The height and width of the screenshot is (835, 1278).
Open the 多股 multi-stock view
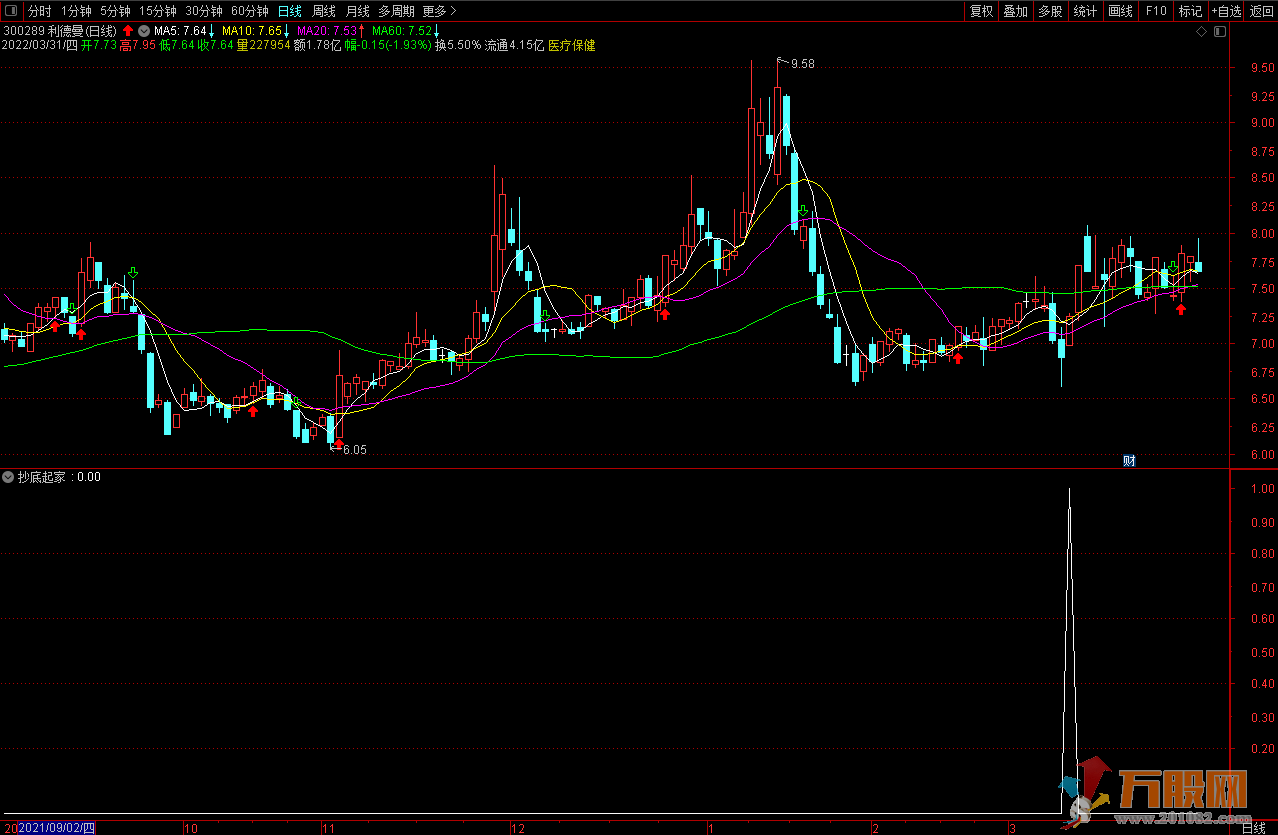(x=1050, y=11)
